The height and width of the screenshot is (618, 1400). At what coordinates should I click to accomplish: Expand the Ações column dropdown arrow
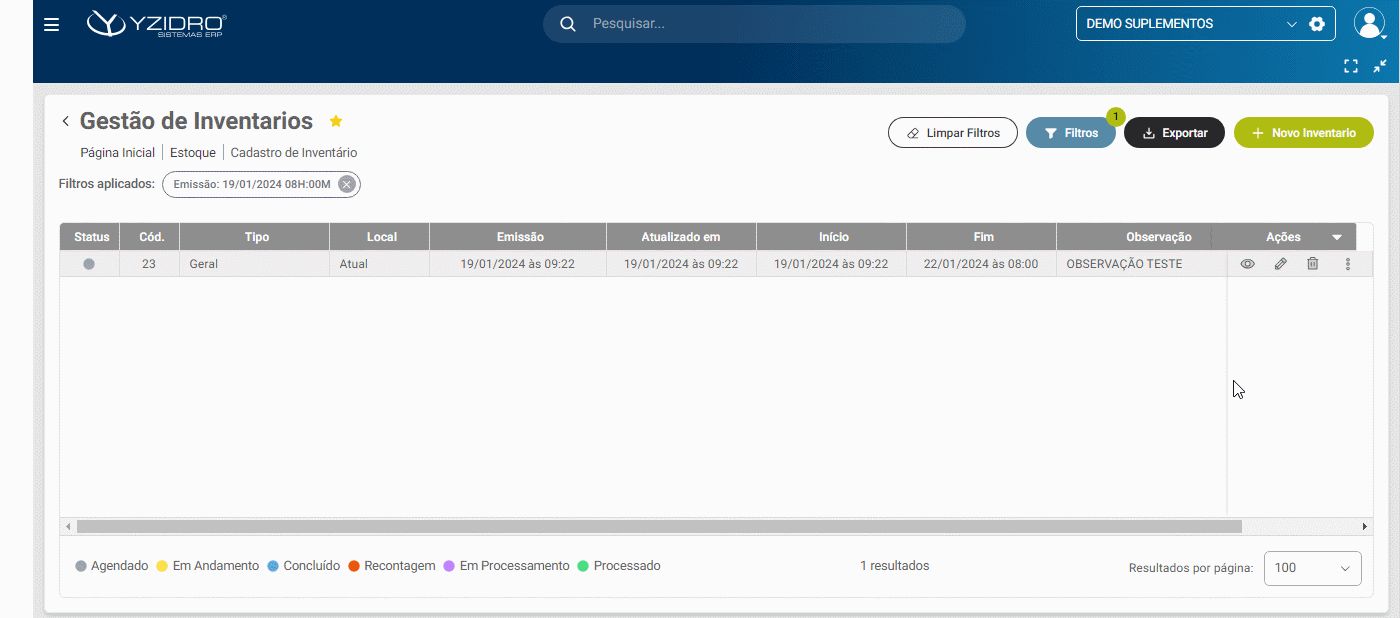(1337, 237)
